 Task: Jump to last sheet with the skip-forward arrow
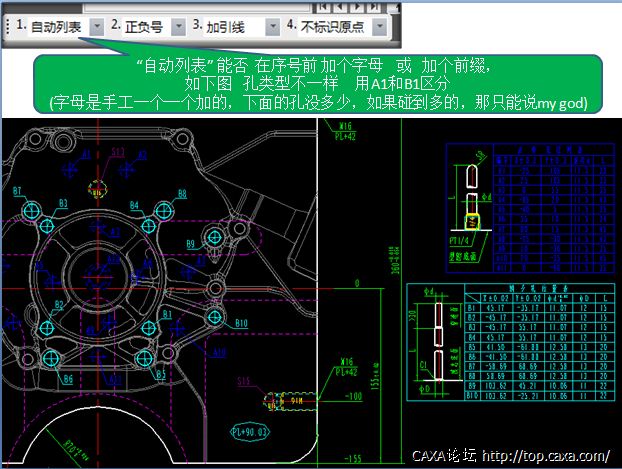(x=374, y=7)
